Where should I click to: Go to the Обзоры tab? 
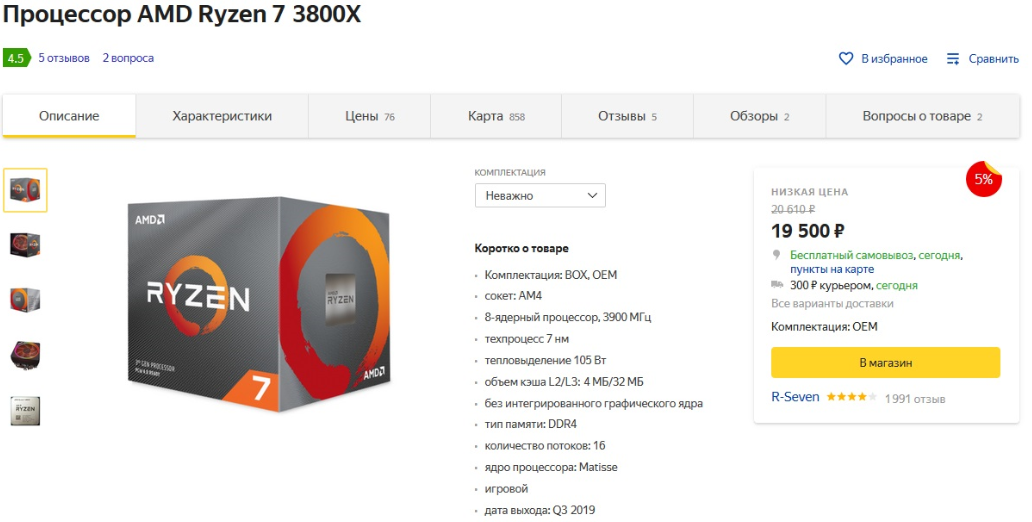coord(760,116)
